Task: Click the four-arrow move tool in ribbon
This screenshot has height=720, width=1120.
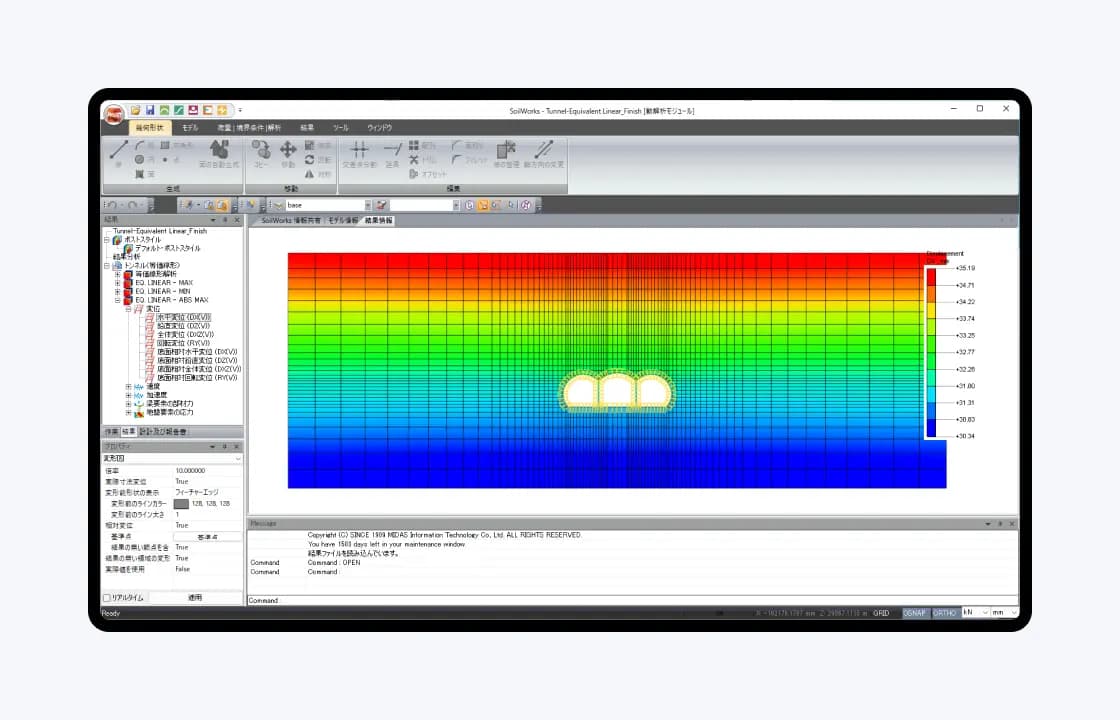Action: click(x=288, y=149)
